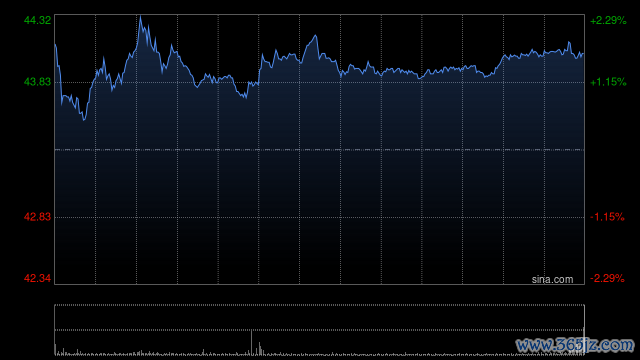The image size is (640, 360).
Task: Click the 43.83 price axis label
Action: pos(38,82)
